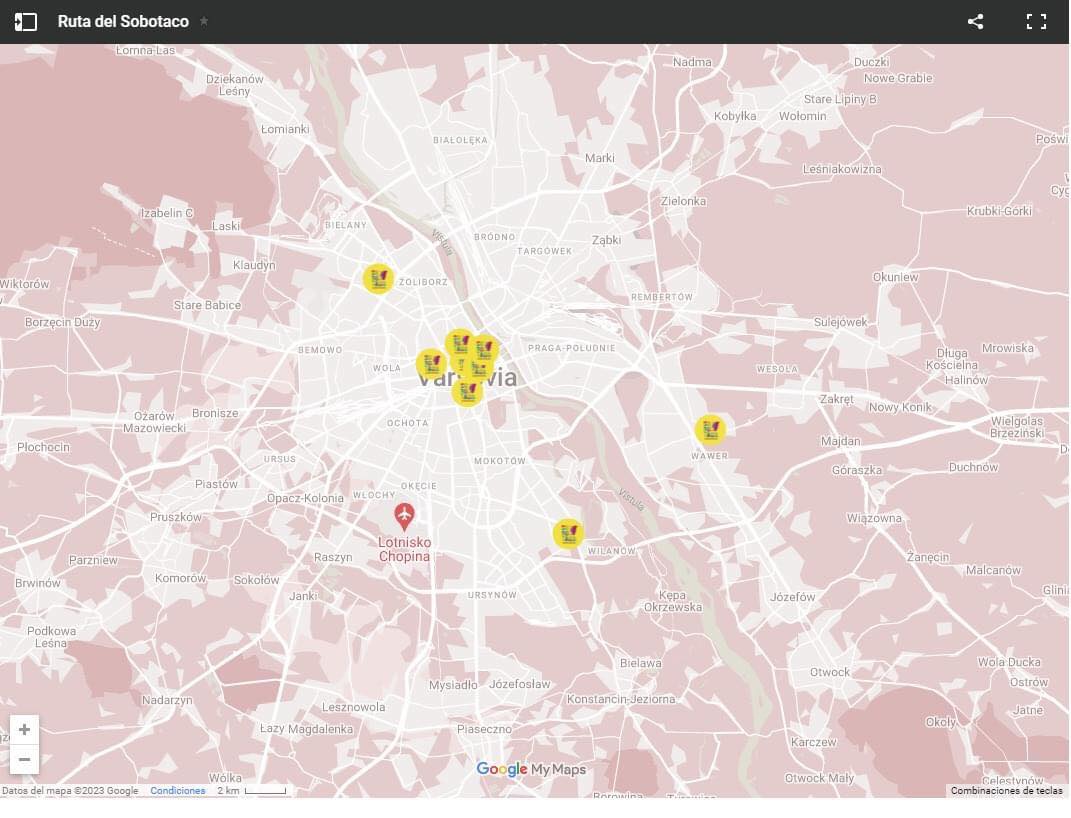Click the Białołęka district label
Image resolution: width=1071 pixels, height=818 pixels.
460,140
